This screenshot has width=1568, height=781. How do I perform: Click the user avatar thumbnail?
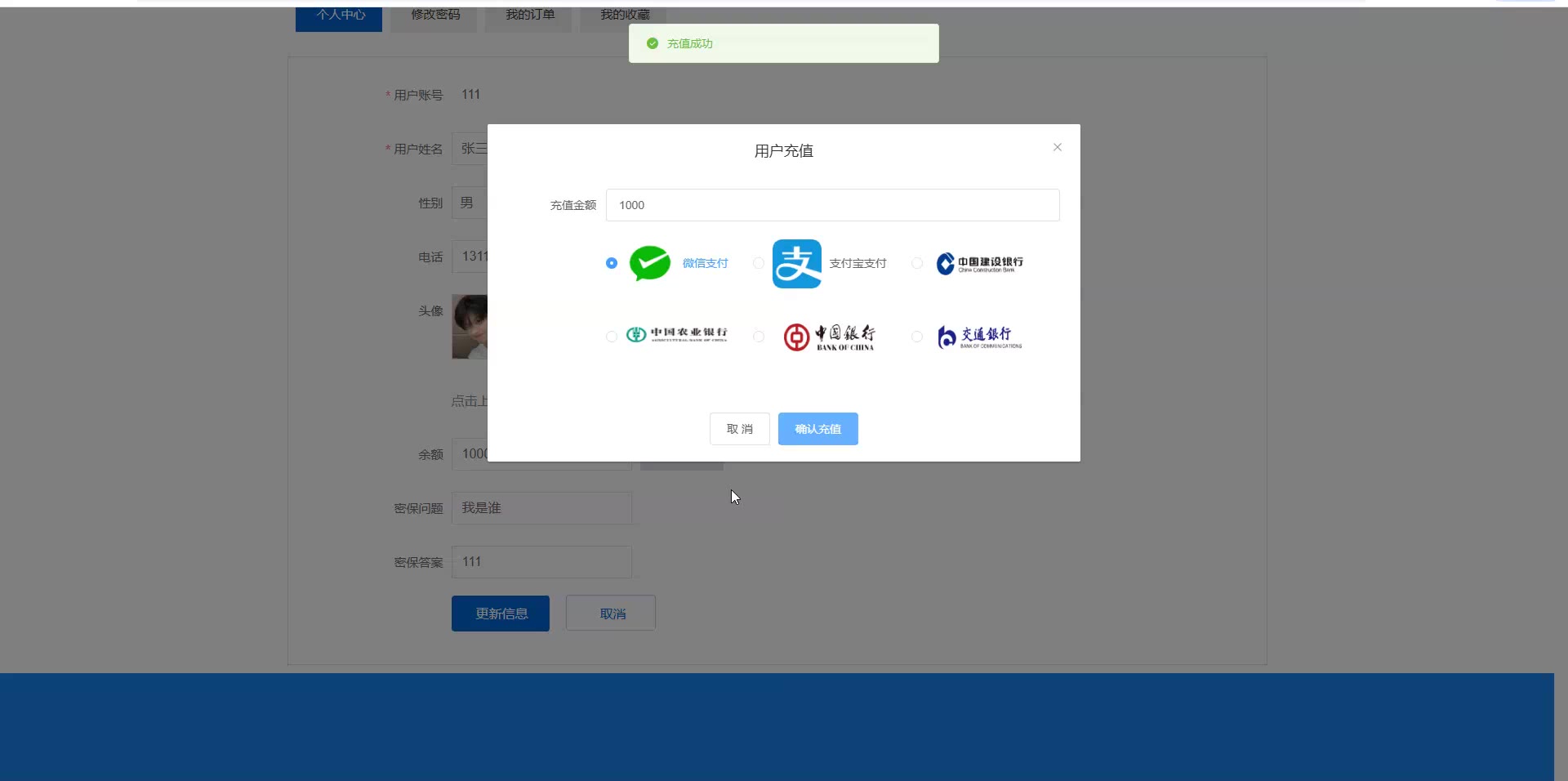470,327
